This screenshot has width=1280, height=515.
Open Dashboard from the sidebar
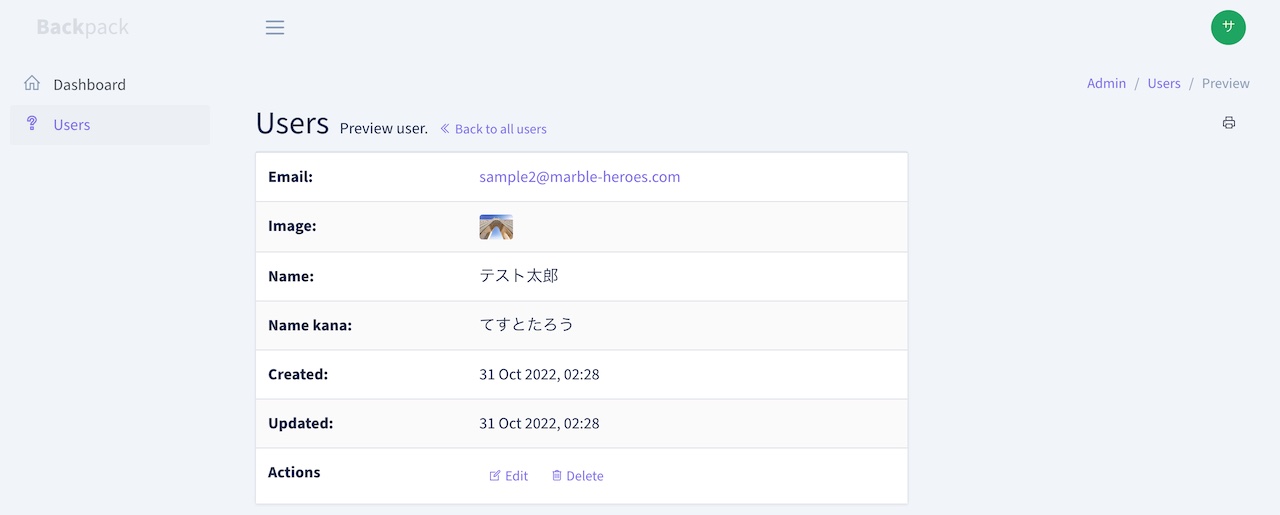[89, 85]
